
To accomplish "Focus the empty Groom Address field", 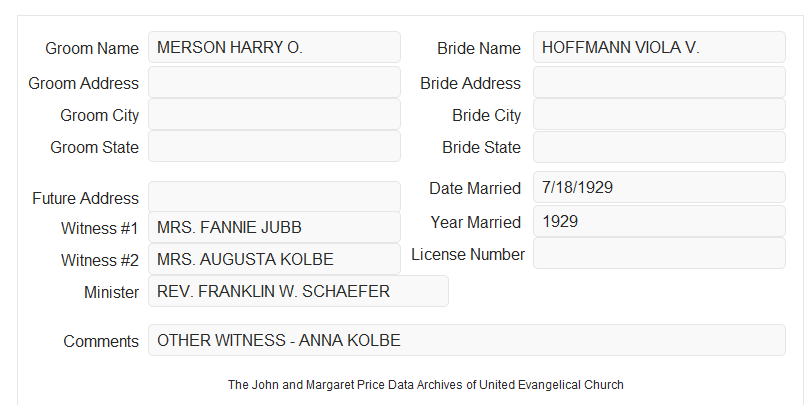I will 274,82.
